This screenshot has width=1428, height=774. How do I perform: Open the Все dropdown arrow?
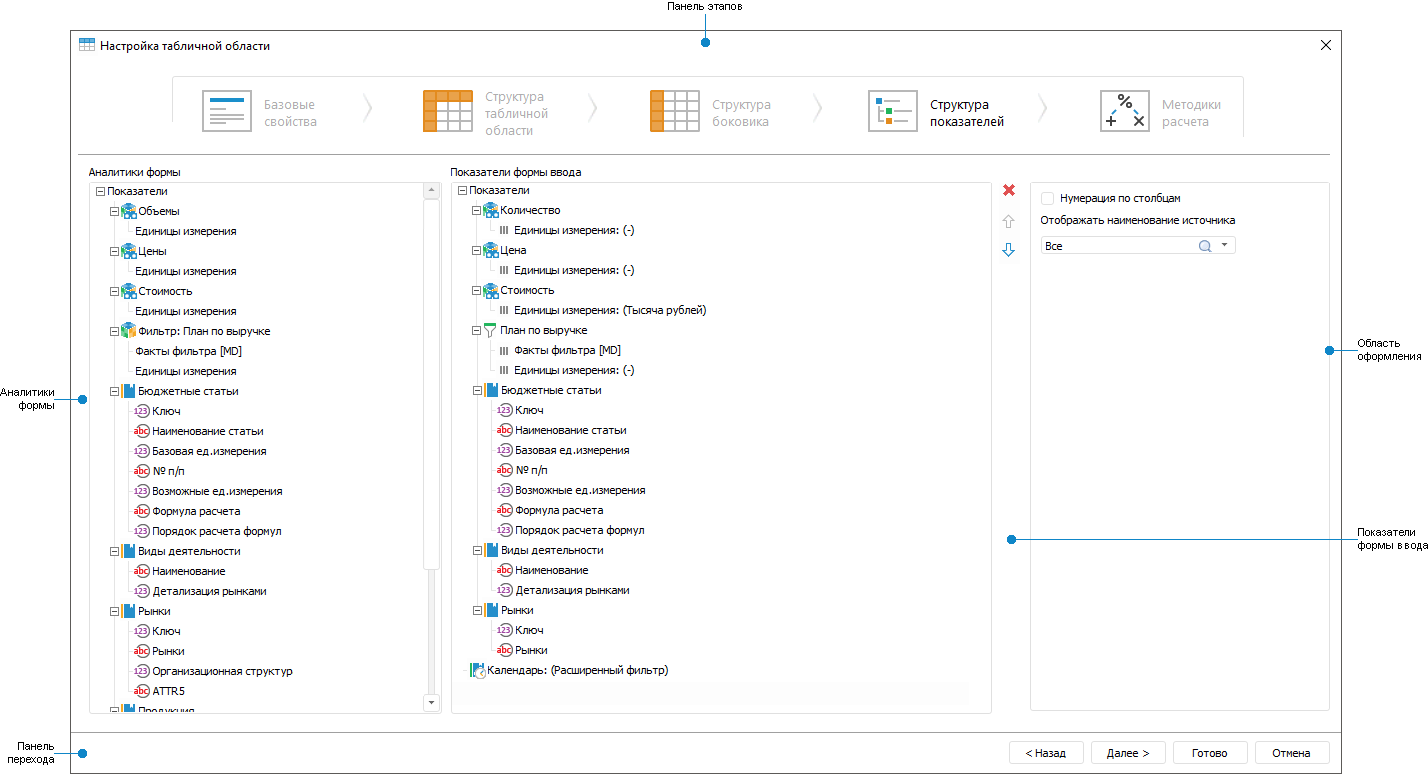click(x=1224, y=245)
